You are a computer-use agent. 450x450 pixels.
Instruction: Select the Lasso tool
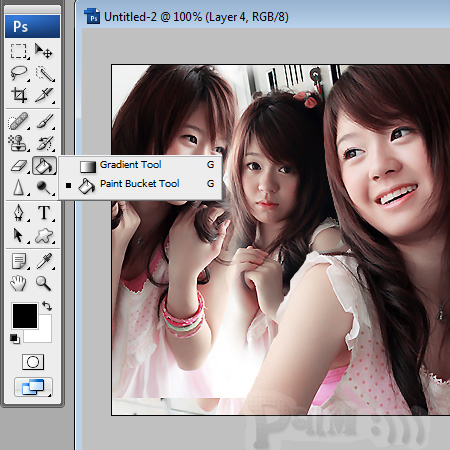(x=19, y=73)
